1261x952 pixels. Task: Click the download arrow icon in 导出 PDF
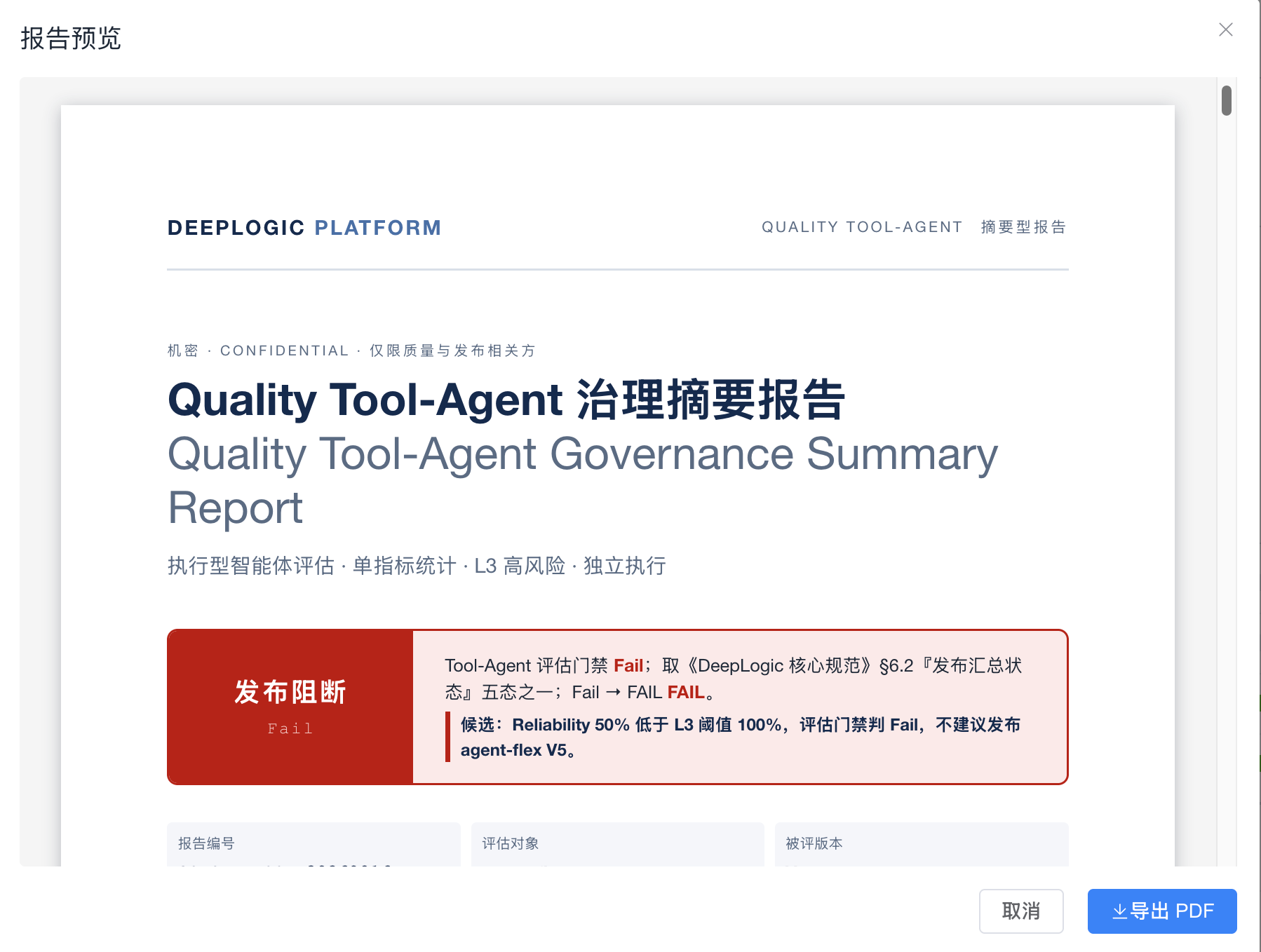tap(1119, 911)
